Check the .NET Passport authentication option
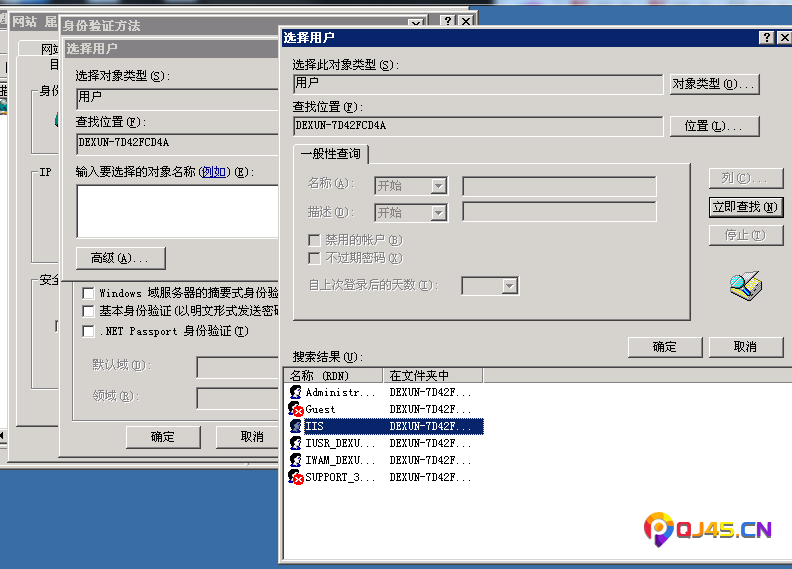 (x=88, y=331)
